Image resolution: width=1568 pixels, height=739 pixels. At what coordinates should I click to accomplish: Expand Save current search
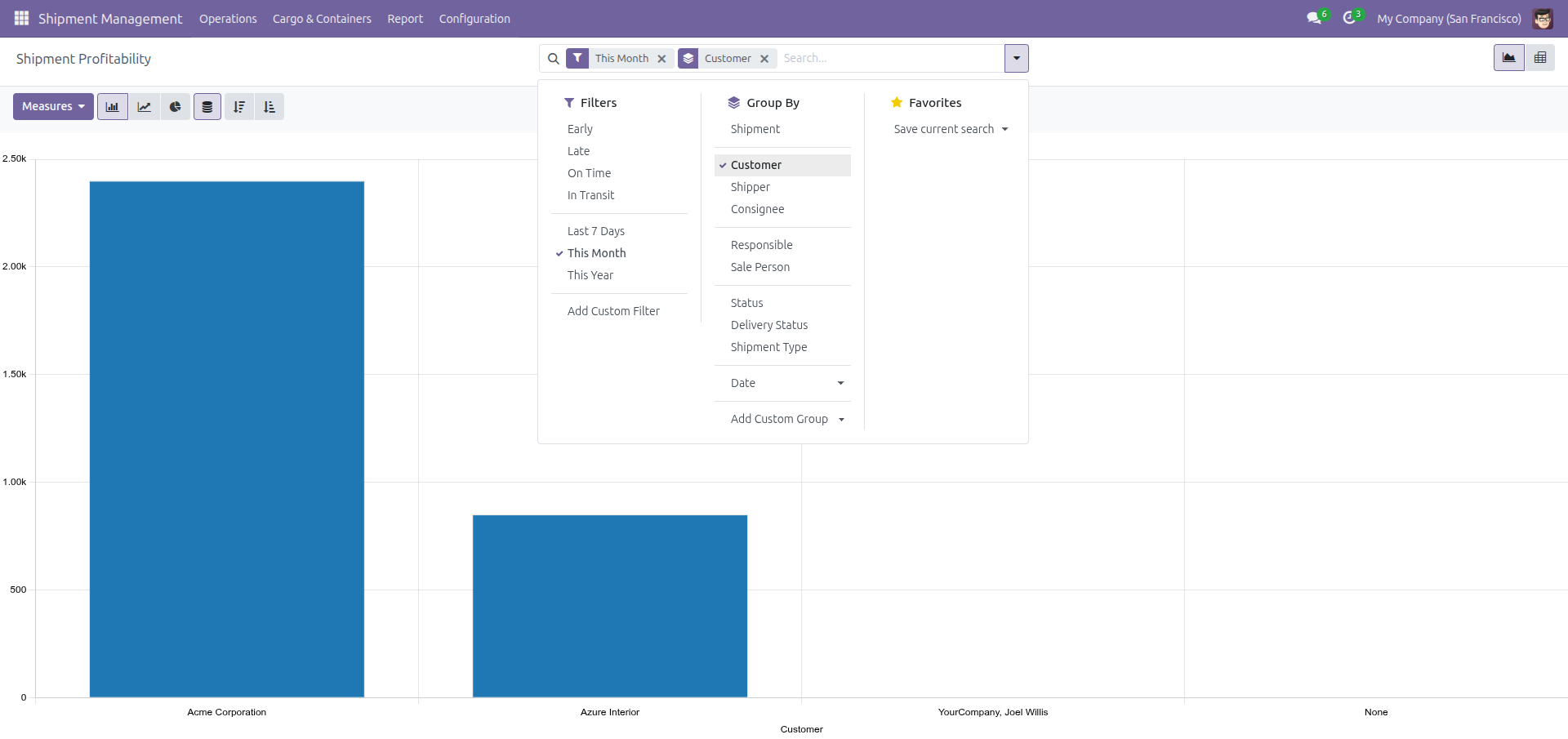pos(951,129)
